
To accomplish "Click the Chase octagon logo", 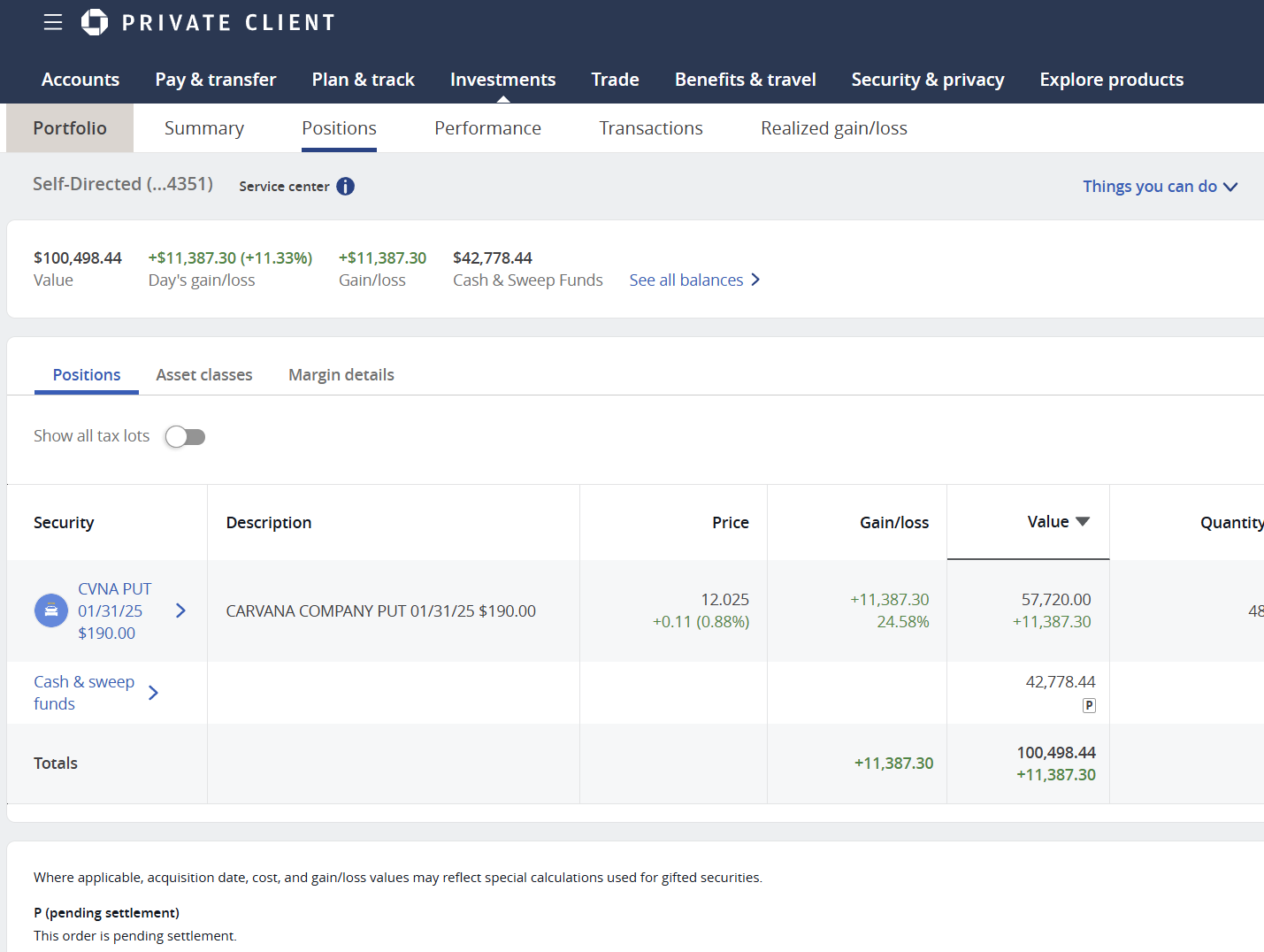I will click(95, 22).
